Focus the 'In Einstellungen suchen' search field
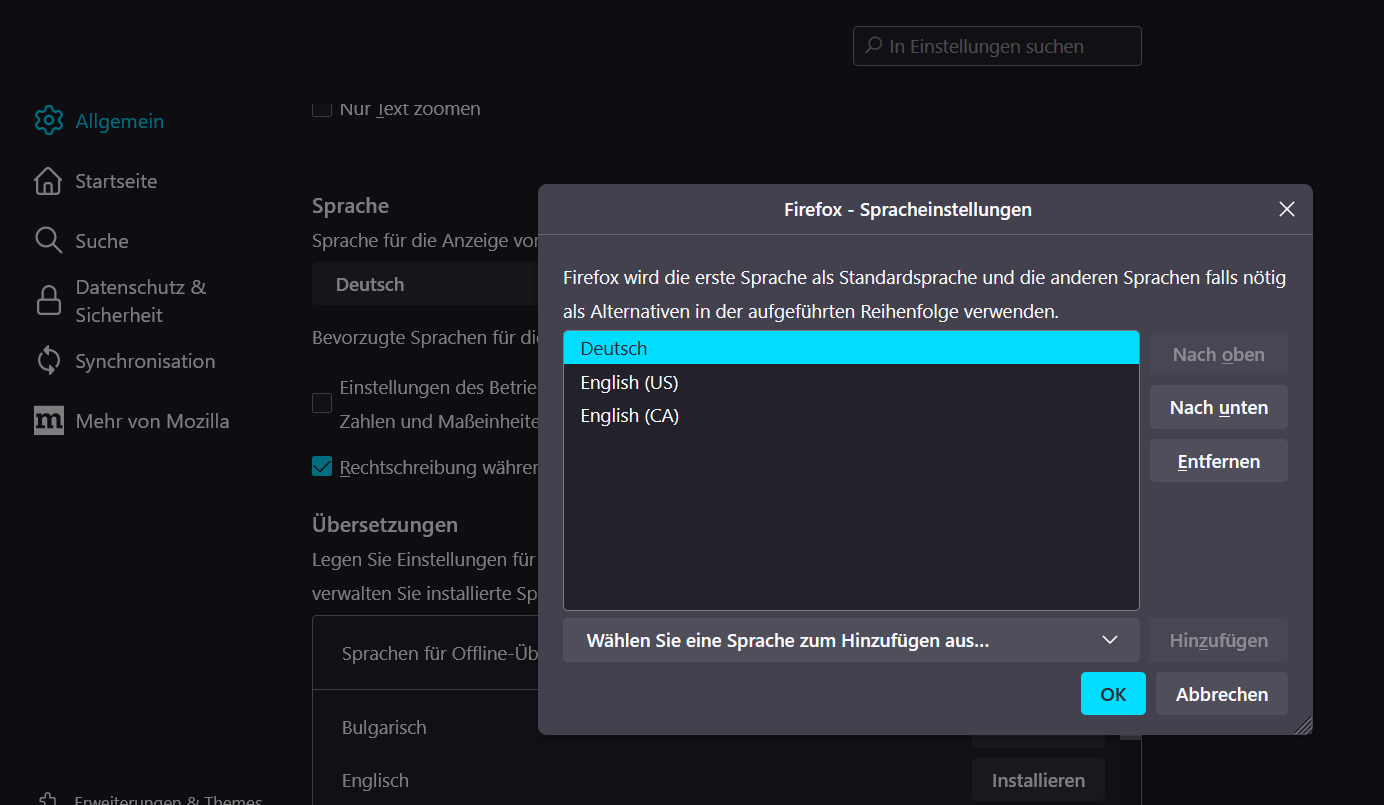 click(x=997, y=46)
